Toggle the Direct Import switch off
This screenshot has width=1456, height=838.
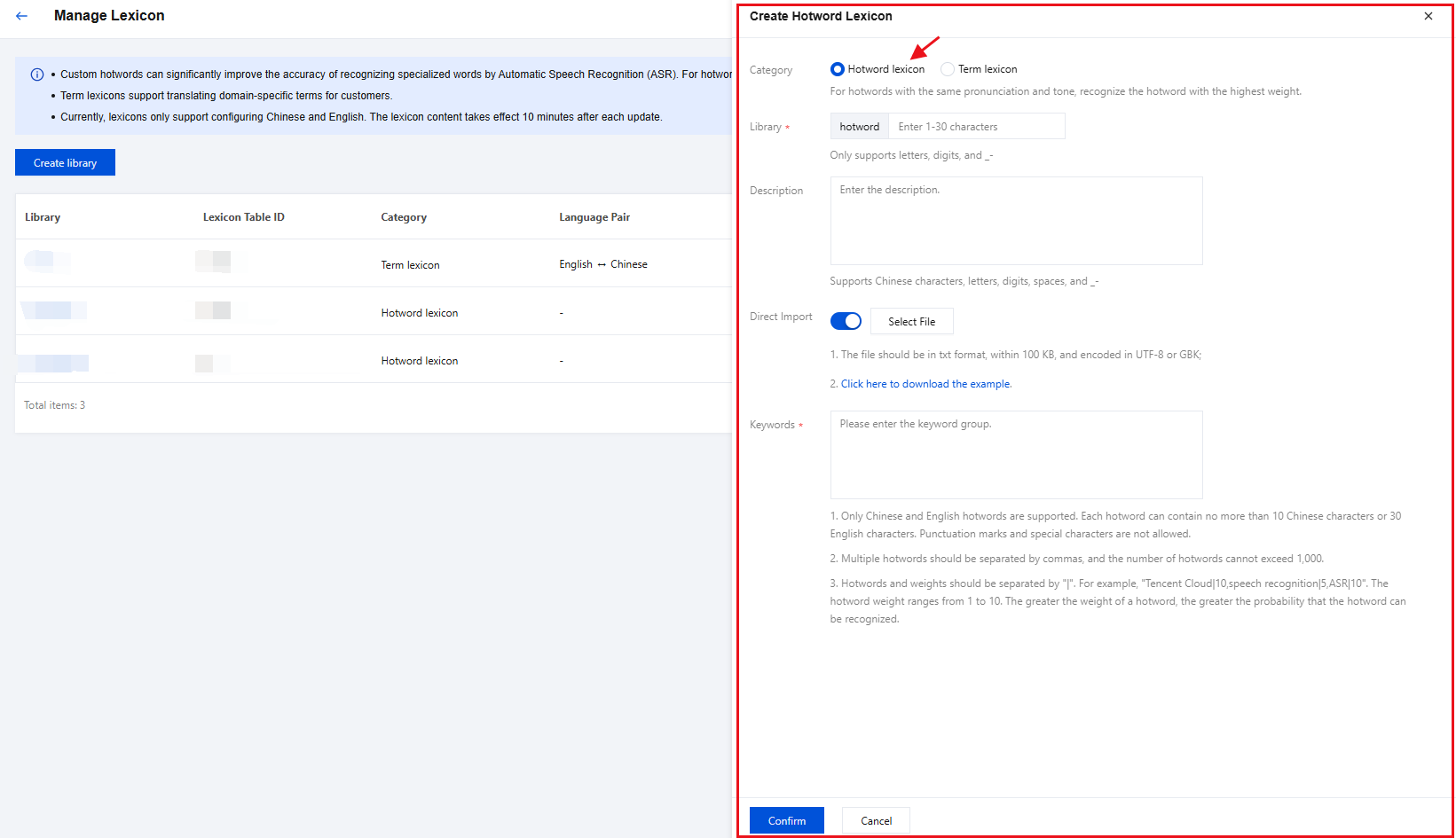(846, 321)
